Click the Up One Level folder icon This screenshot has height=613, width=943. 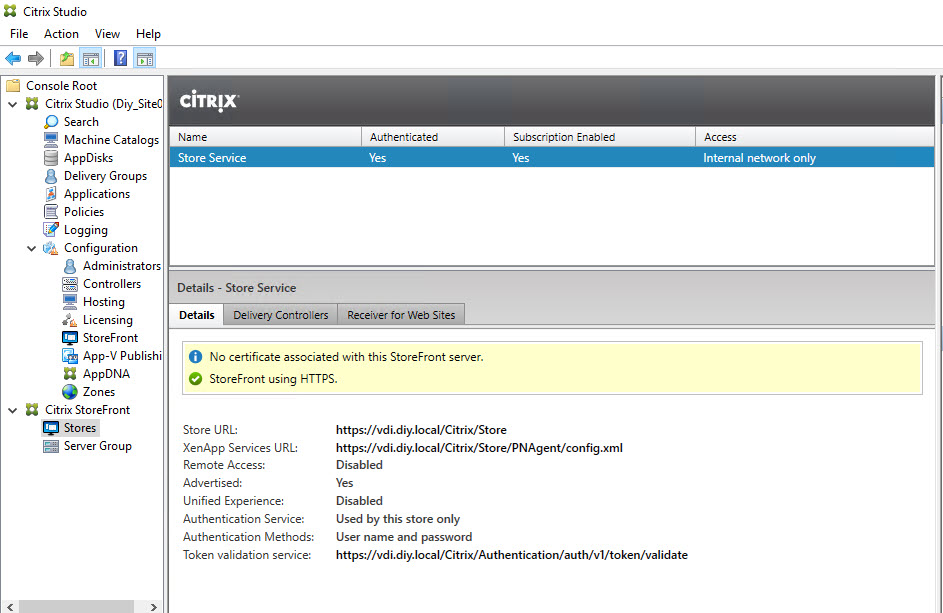[x=67, y=59]
